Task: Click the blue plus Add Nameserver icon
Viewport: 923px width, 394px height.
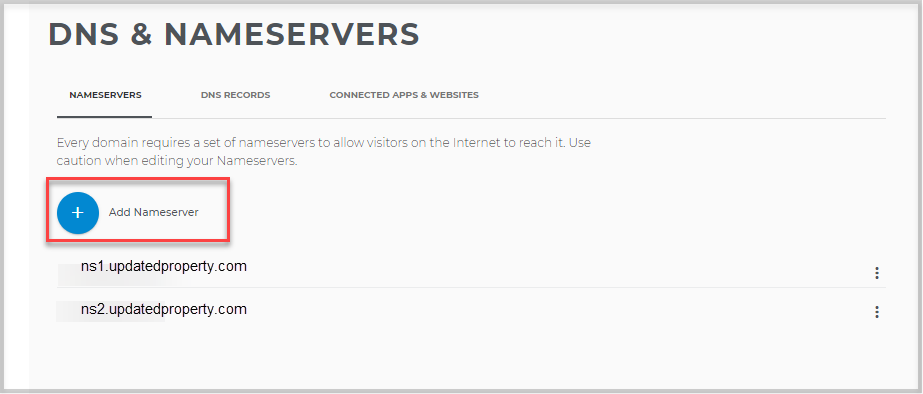Action: tap(78, 213)
